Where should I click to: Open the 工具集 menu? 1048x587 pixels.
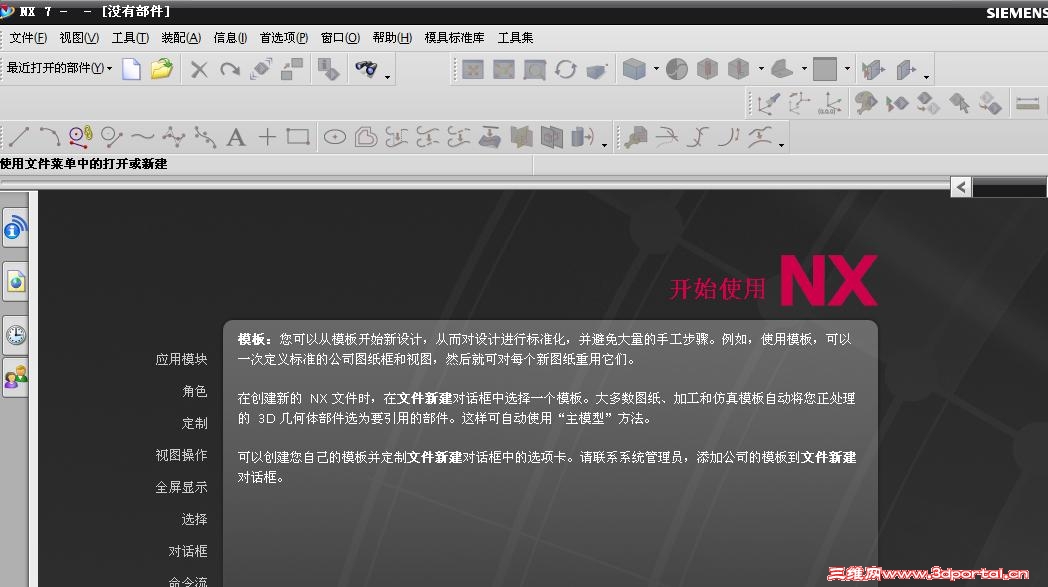click(515, 38)
